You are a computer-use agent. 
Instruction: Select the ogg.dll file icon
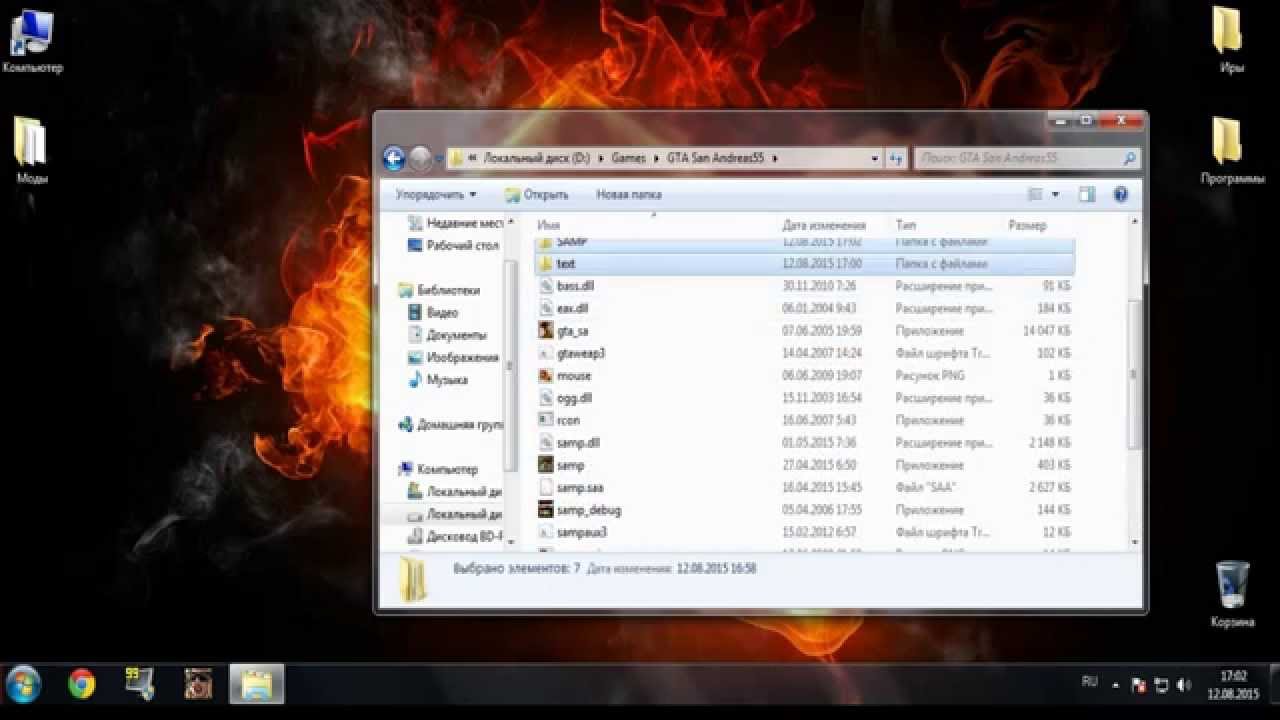click(546, 398)
